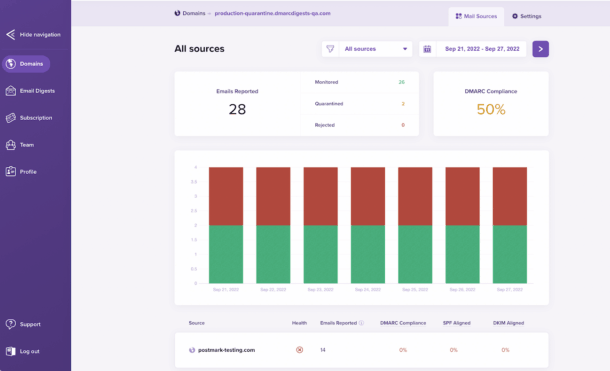Screen dimensions: 610x371
Task: Open the calendar date picker icon
Action: coord(427,49)
